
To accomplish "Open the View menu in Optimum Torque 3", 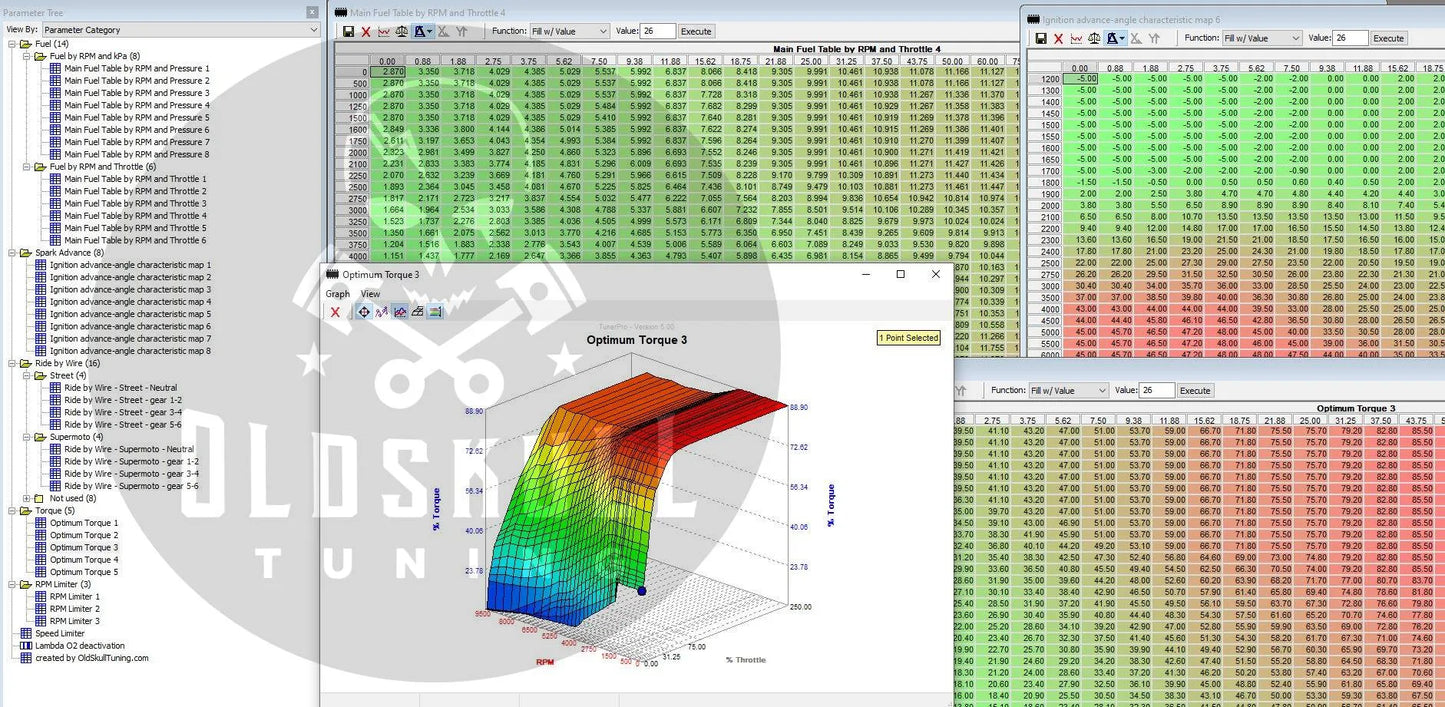I will [x=370, y=294].
